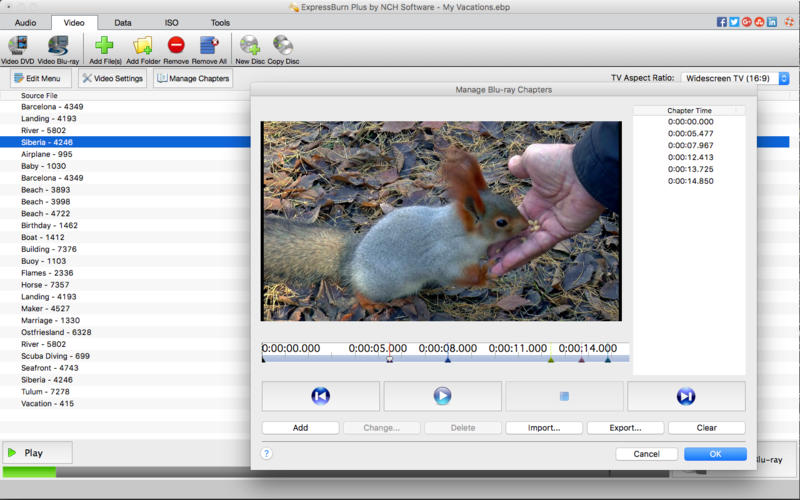Screen dimensions: 800x500
Task: Click the red Remove icon
Action: pos(176,45)
